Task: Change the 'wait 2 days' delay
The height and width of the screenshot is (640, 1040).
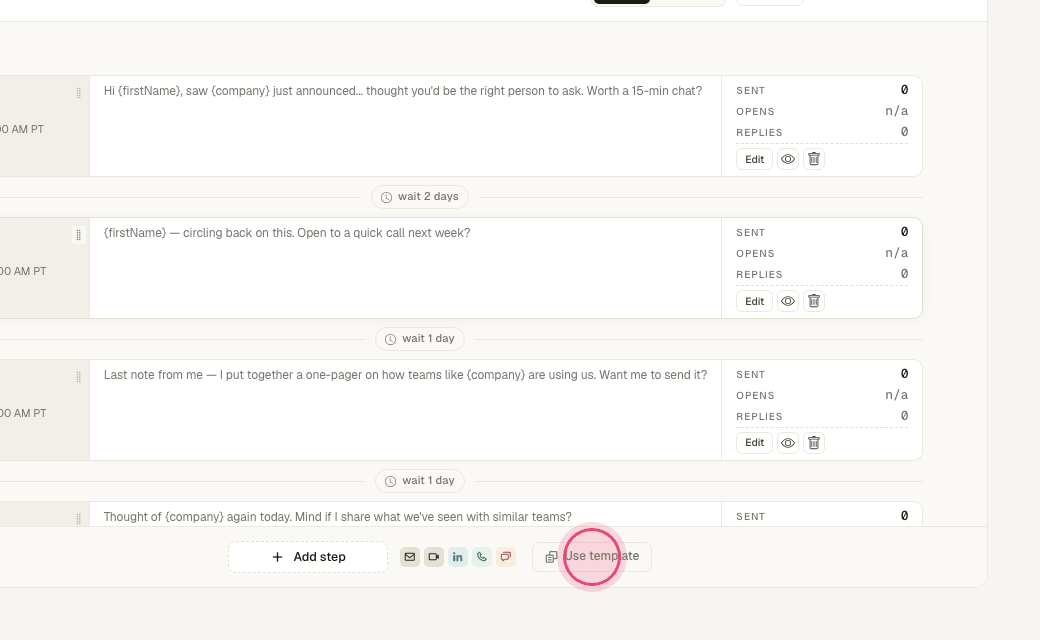Action: click(x=420, y=197)
